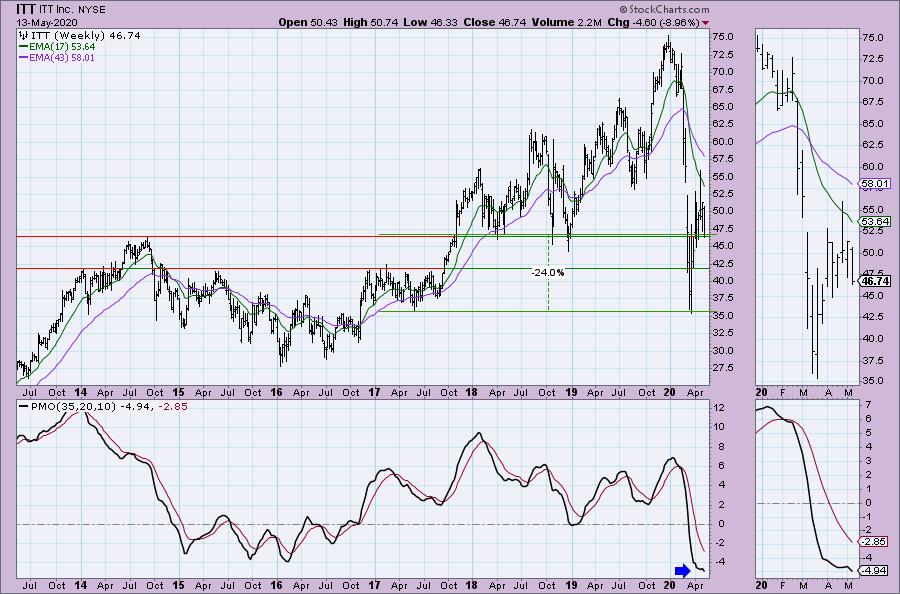Click year 17 on the bottom PMO time axis
Viewport: 900px width, 594px height.
374,585
